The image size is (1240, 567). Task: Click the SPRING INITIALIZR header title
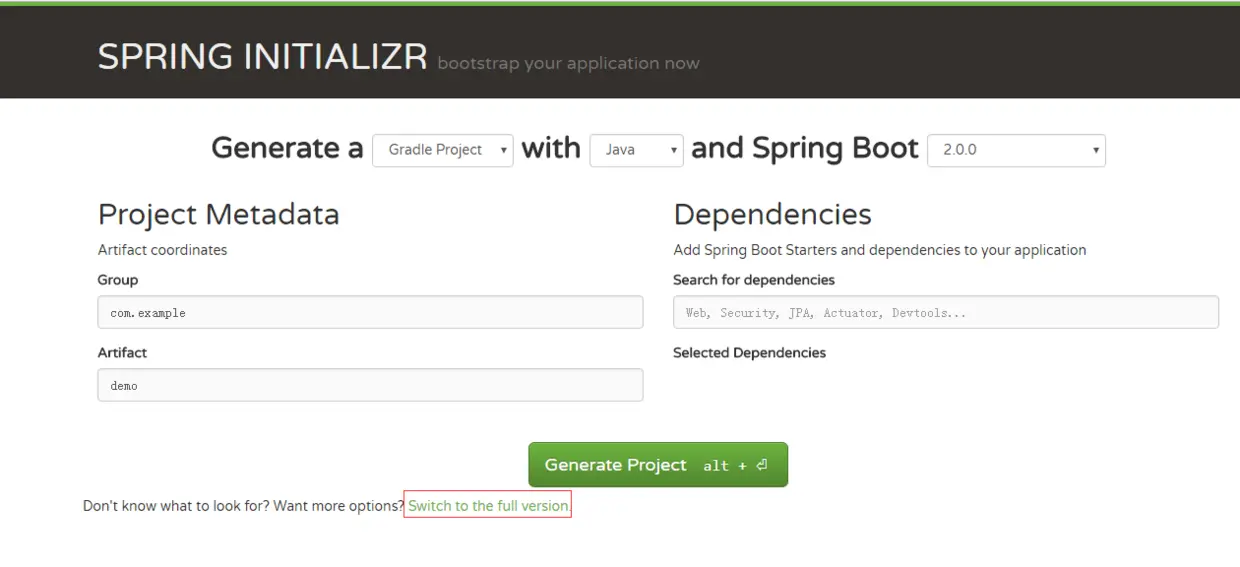pos(263,57)
